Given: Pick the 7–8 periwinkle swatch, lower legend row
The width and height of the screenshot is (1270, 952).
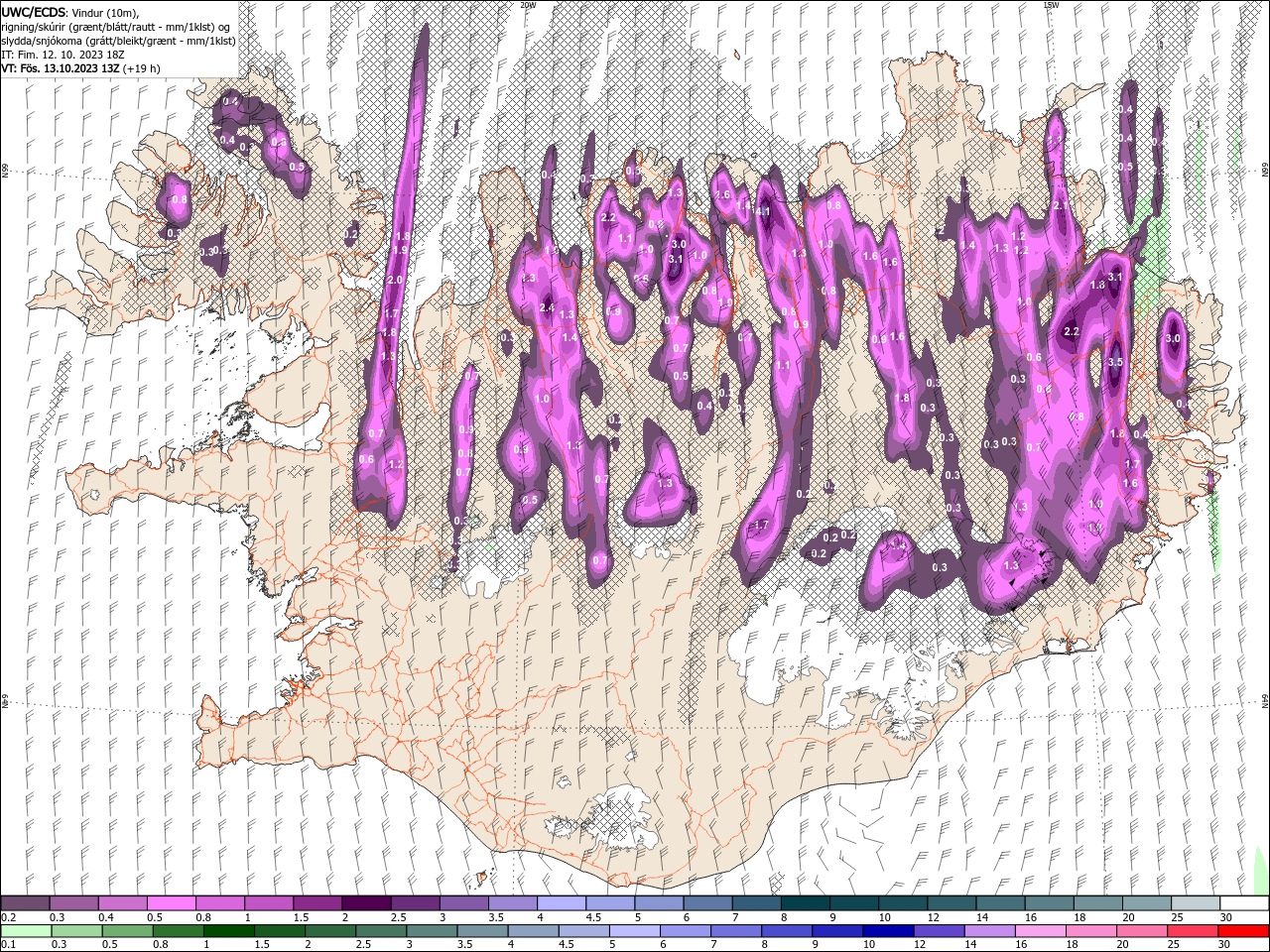Looking at the screenshot, I should coord(735,931).
